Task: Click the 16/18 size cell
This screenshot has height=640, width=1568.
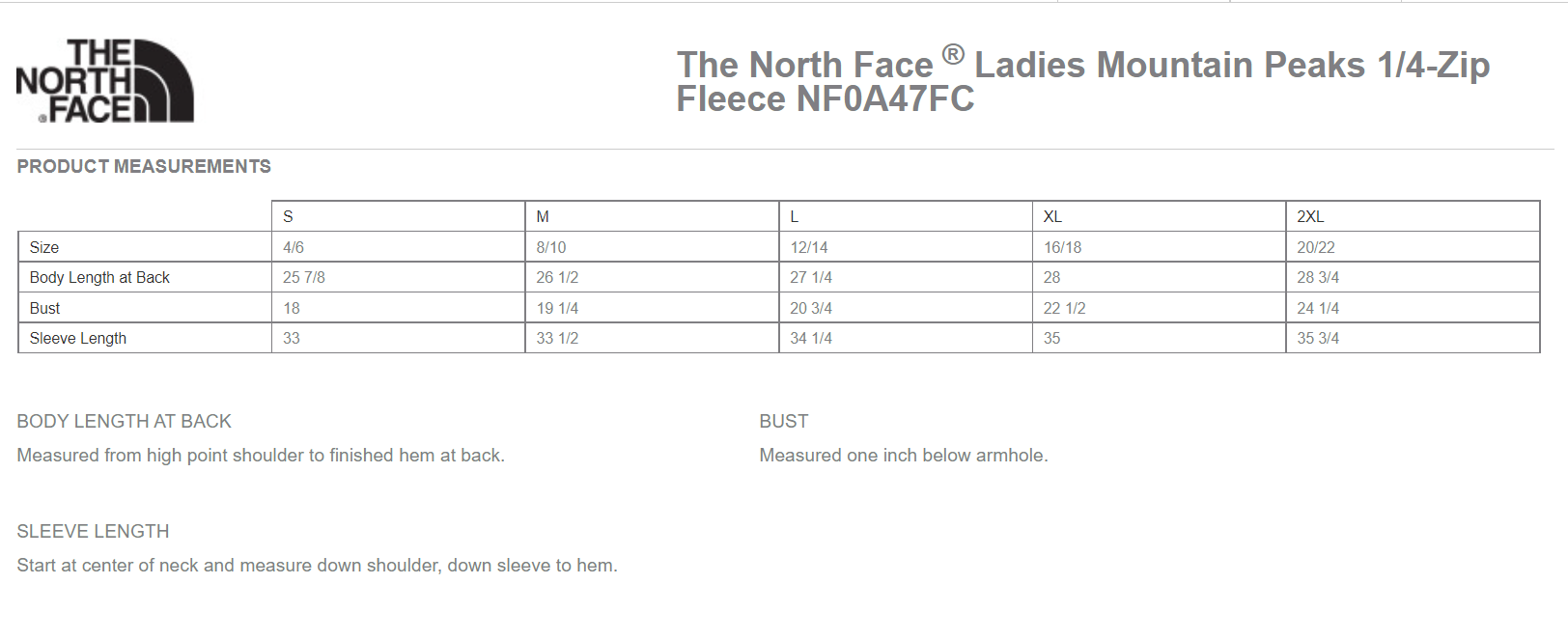Action: click(1159, 247)
